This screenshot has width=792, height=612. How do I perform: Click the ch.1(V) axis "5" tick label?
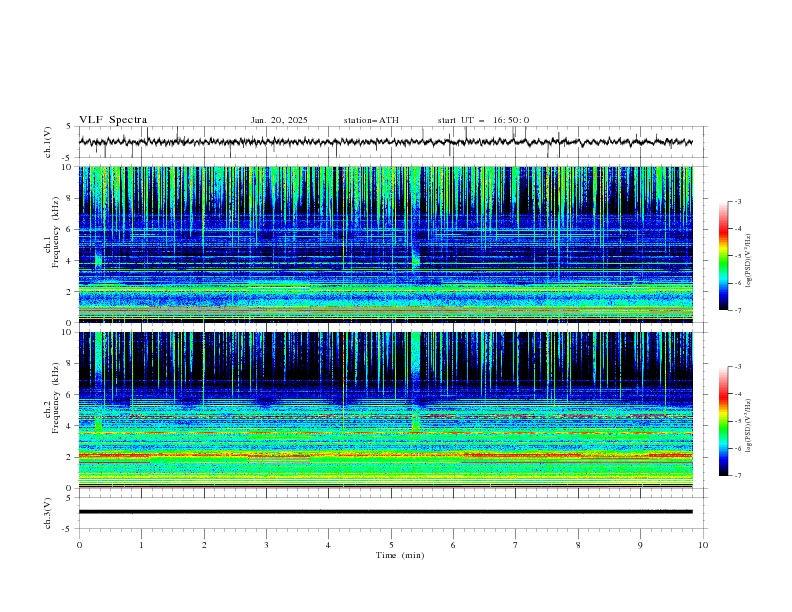(70, 126)
